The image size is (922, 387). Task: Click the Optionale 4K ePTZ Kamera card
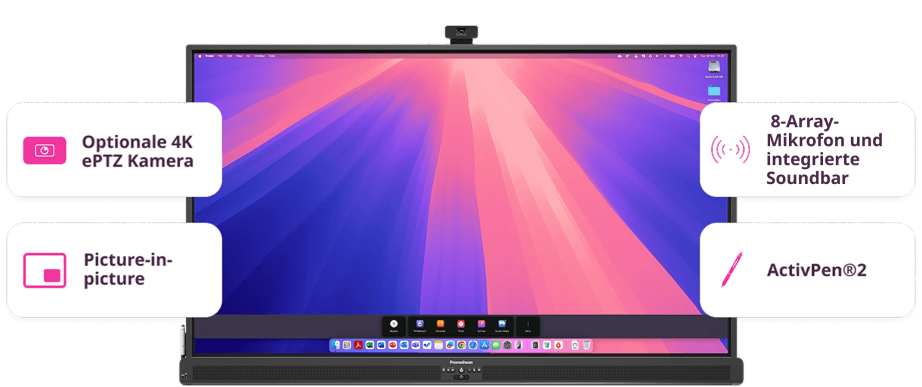pos(114,149)
